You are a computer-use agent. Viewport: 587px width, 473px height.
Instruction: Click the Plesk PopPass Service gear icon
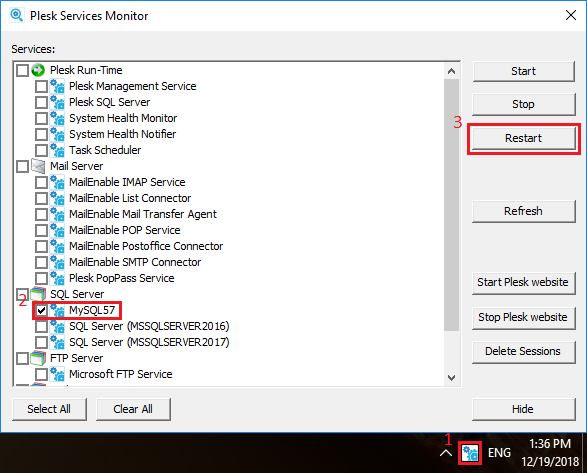(57, 278)
